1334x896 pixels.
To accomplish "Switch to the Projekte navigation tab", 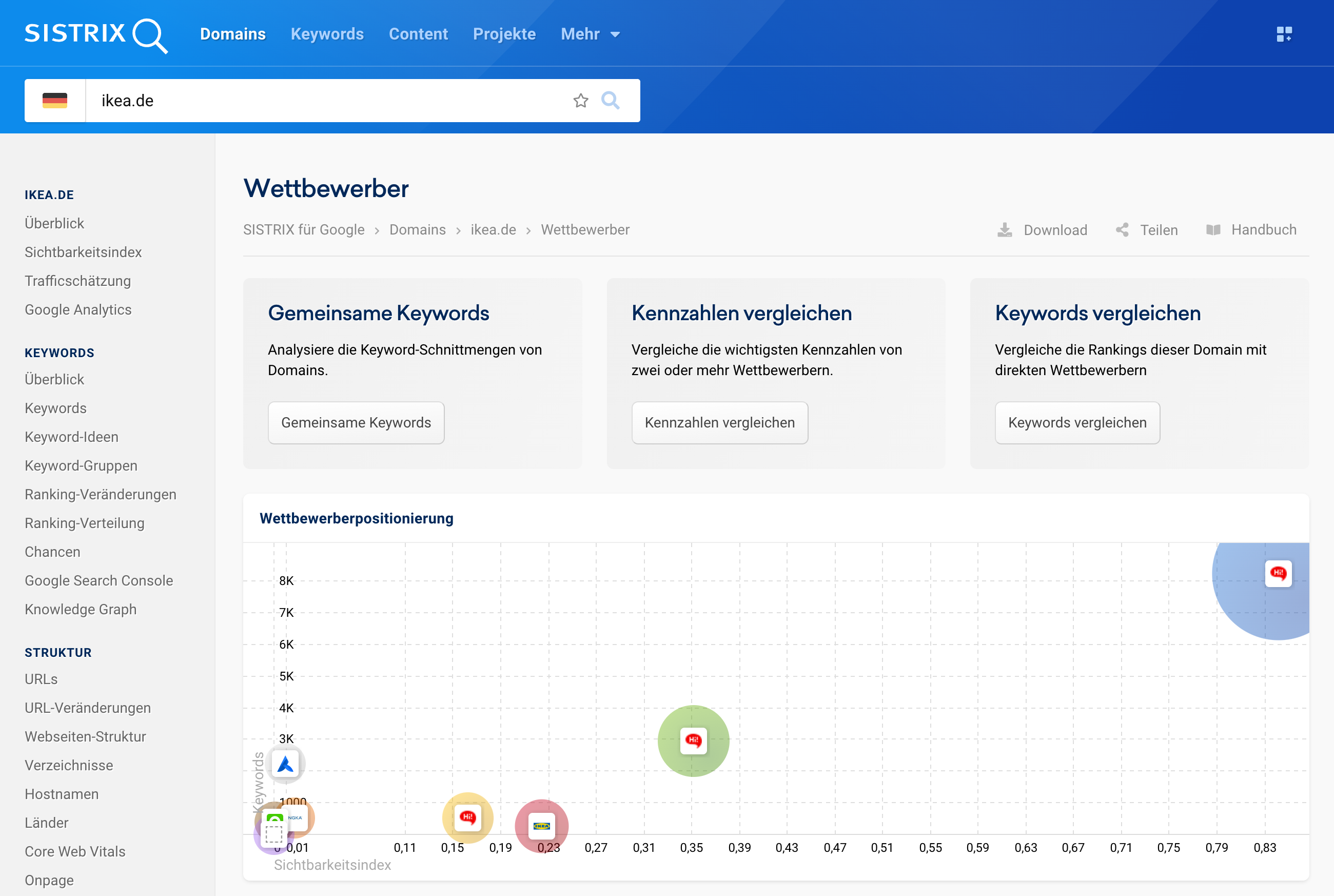I will tap(504, 34).
